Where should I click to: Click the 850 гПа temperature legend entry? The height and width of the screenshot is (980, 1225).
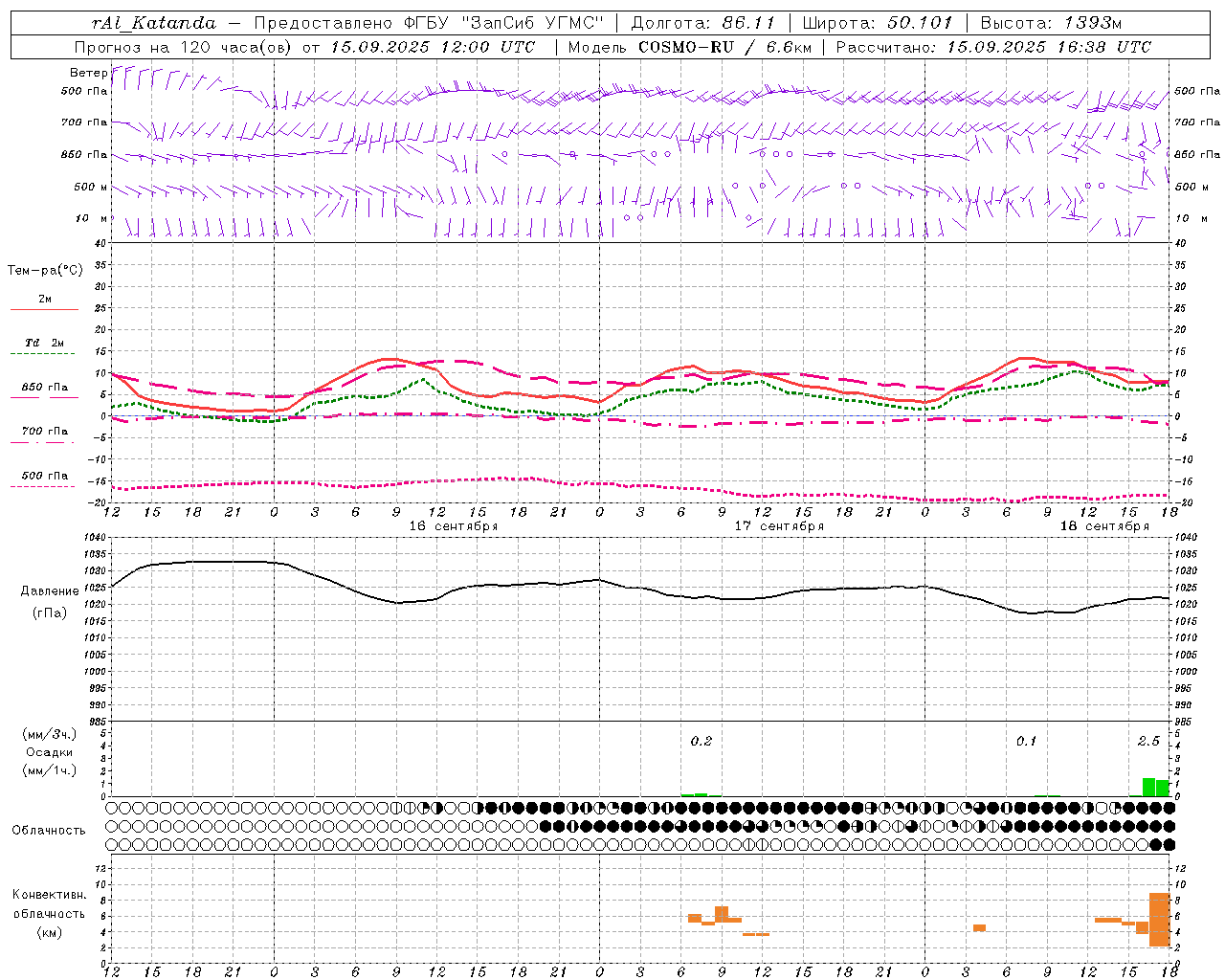[45, 388]
